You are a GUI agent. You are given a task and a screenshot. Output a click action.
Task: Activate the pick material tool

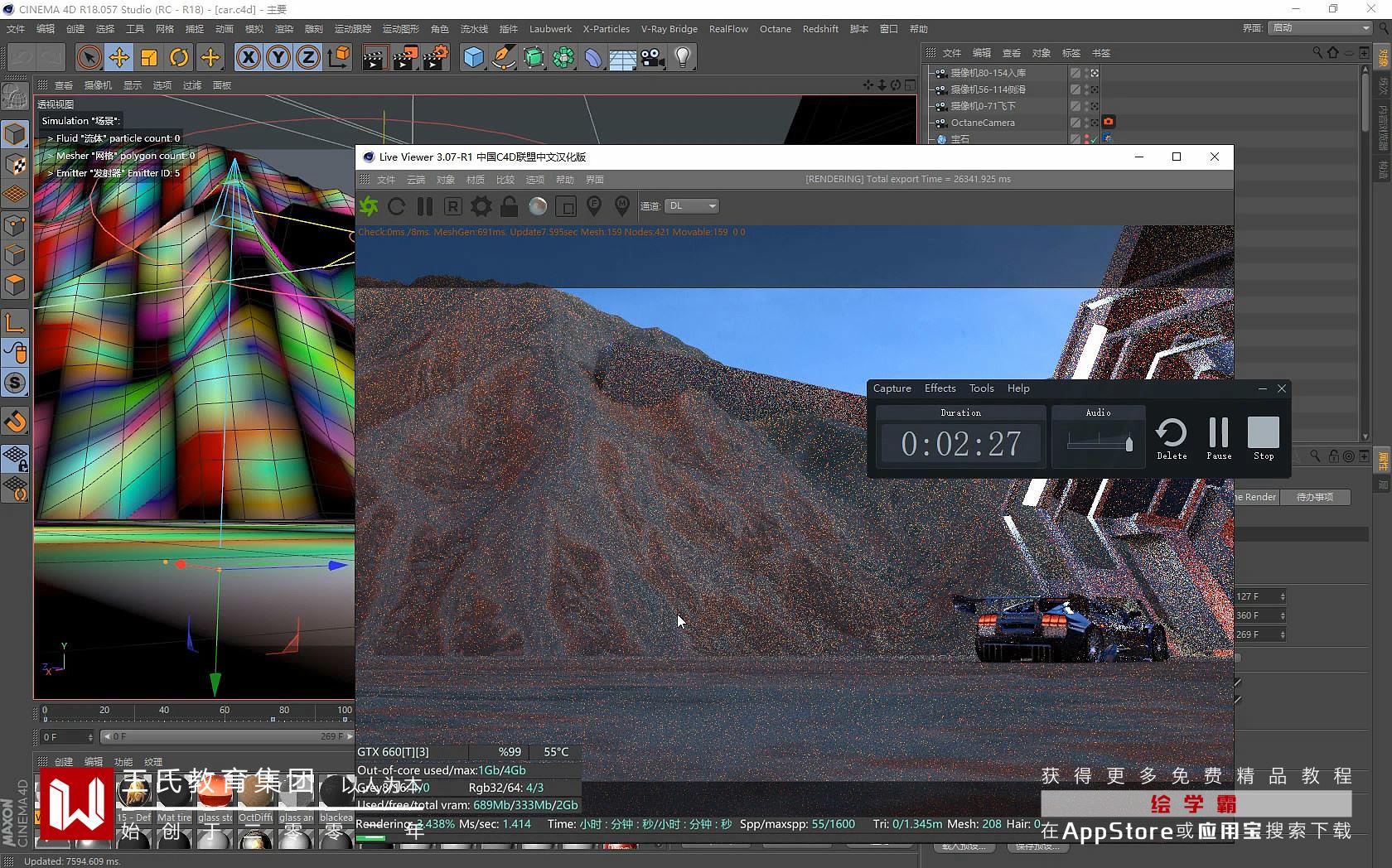pyautogui.click(x=622, y=206)
